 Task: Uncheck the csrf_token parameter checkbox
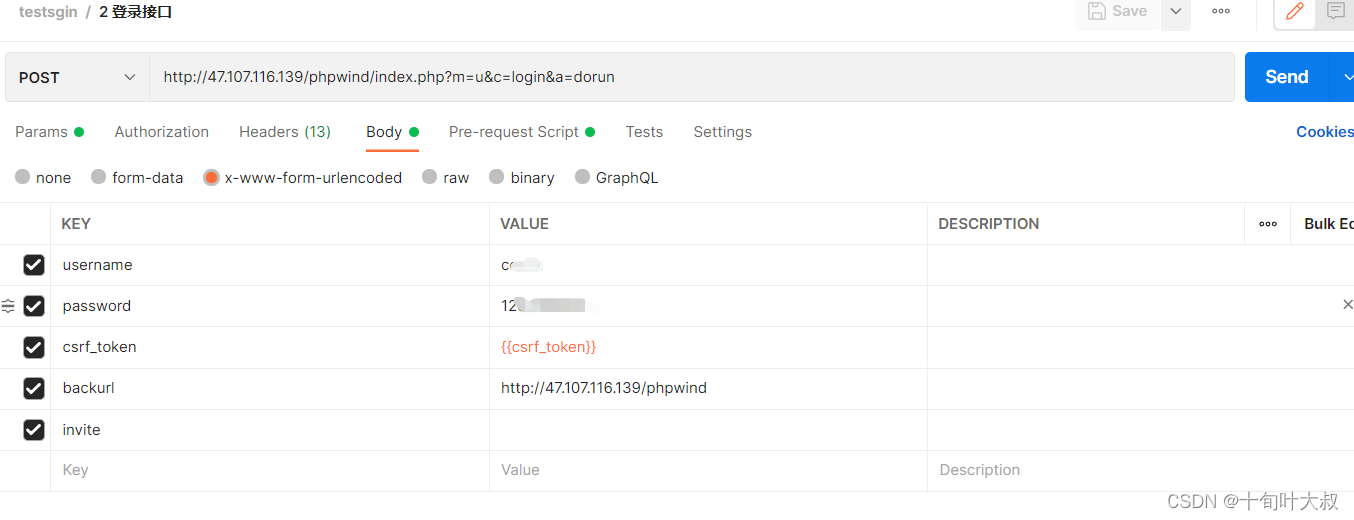[34, 347]
